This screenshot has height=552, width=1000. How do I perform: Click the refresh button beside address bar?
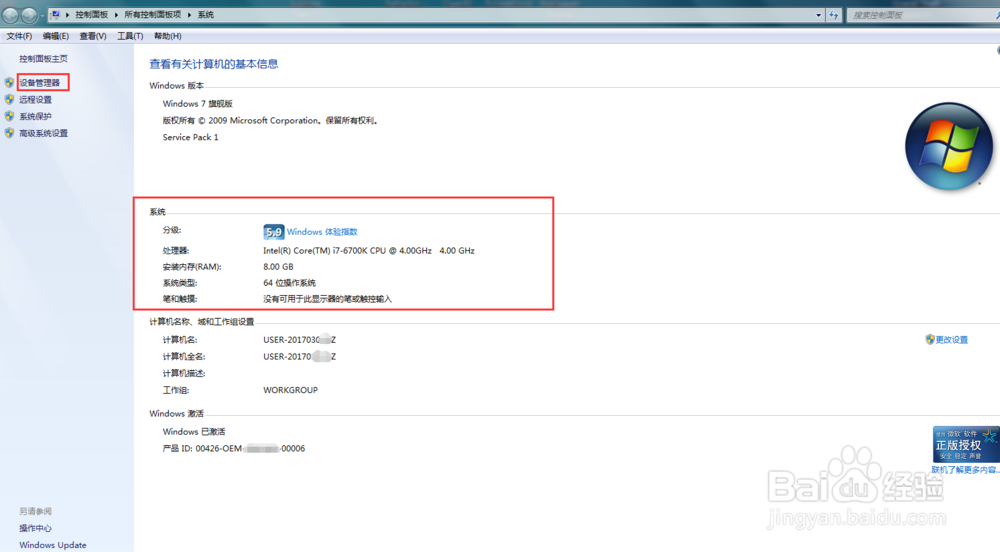(x=834, y=15)
